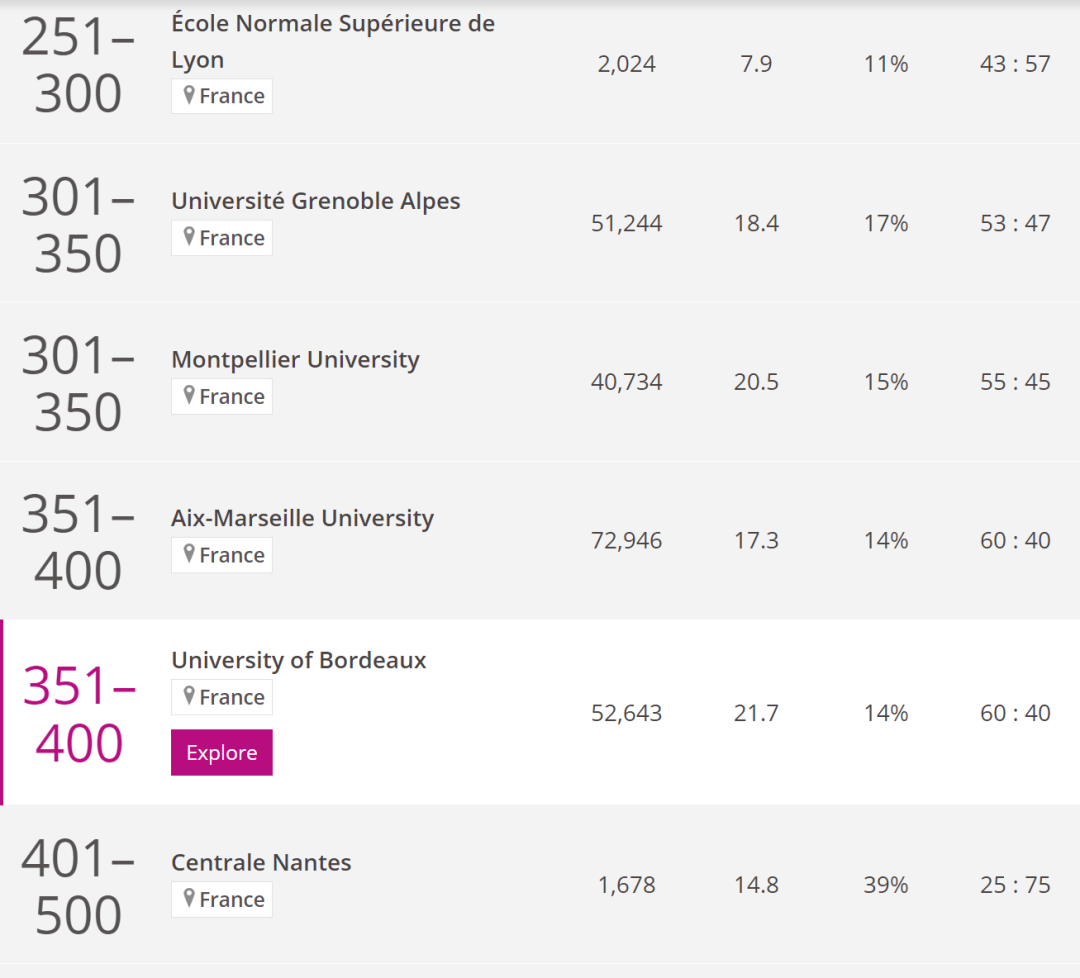
Task: Click the Explore button for University of Bordeaux
Action: [222, 752]
